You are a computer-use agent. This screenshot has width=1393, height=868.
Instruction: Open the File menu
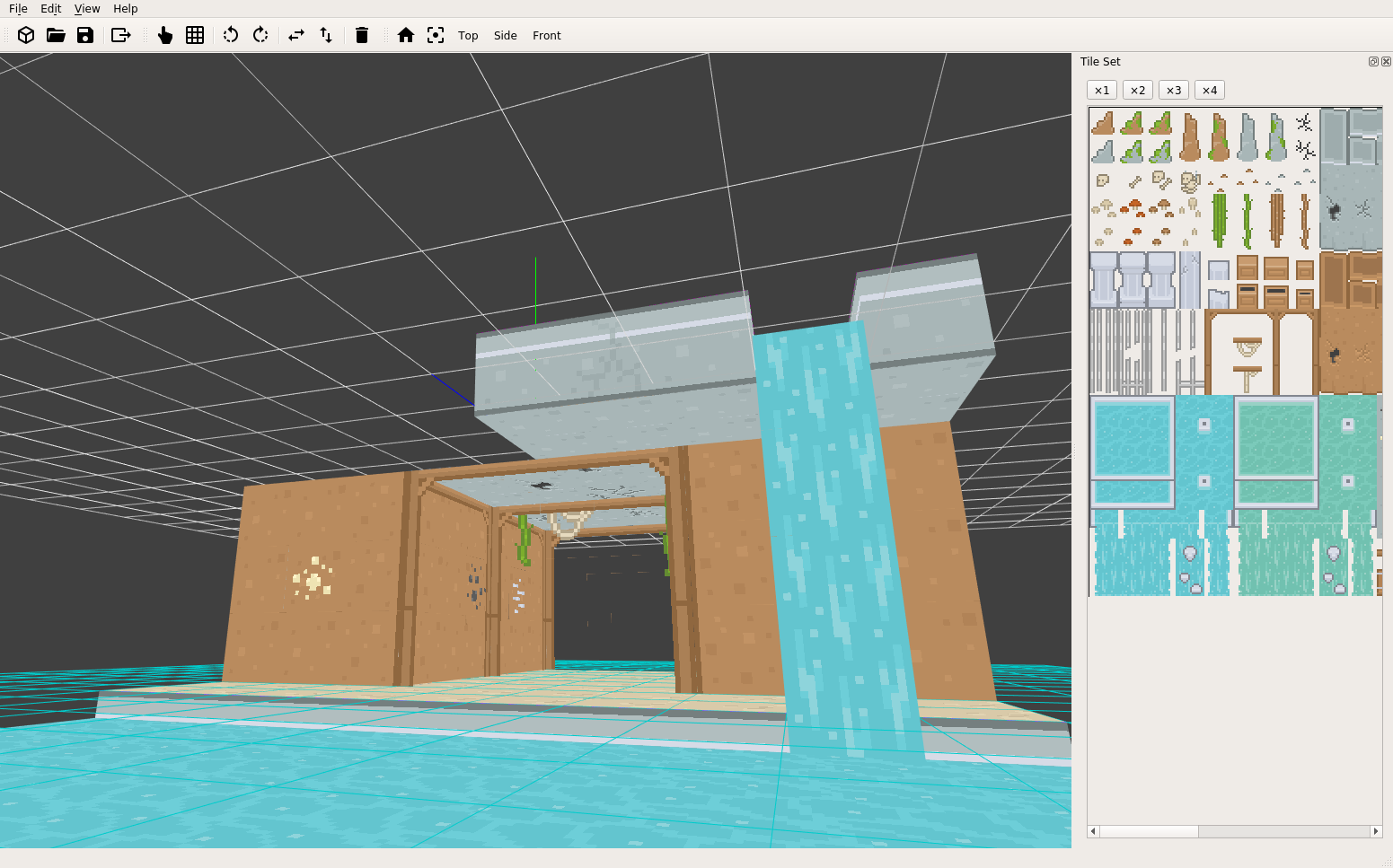pos(18,8)
